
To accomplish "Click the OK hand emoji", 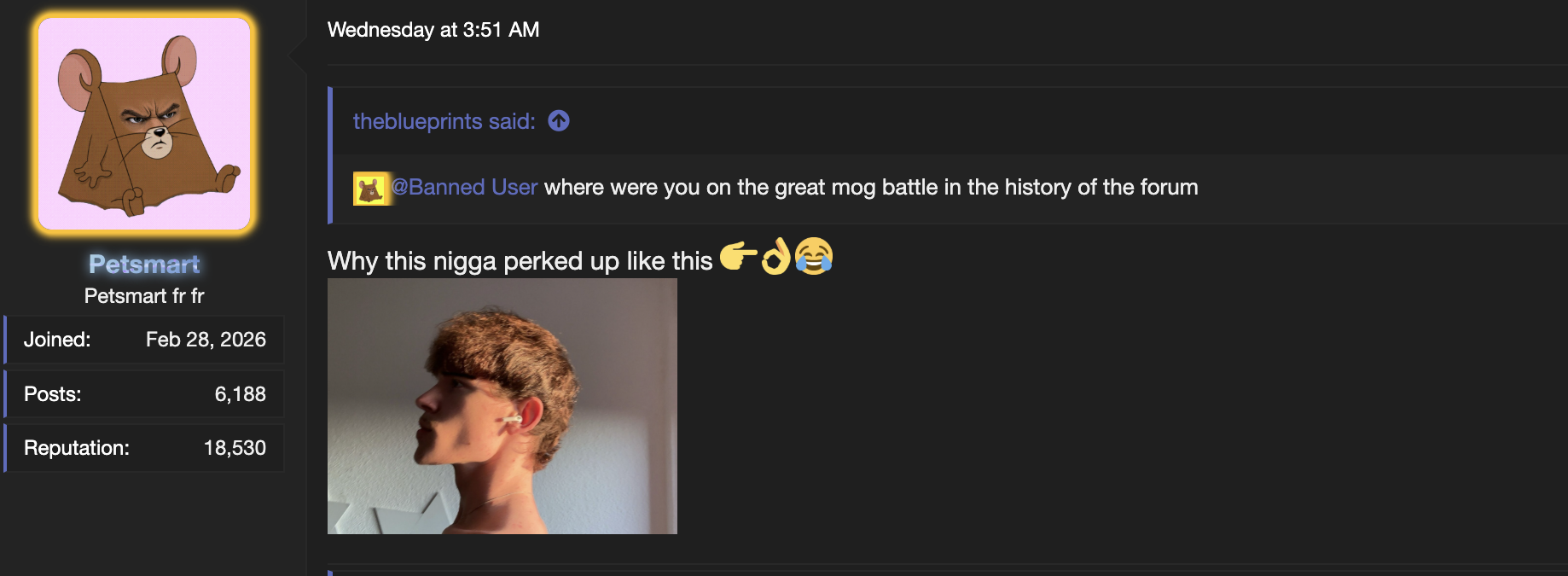I will pos(775,257).
